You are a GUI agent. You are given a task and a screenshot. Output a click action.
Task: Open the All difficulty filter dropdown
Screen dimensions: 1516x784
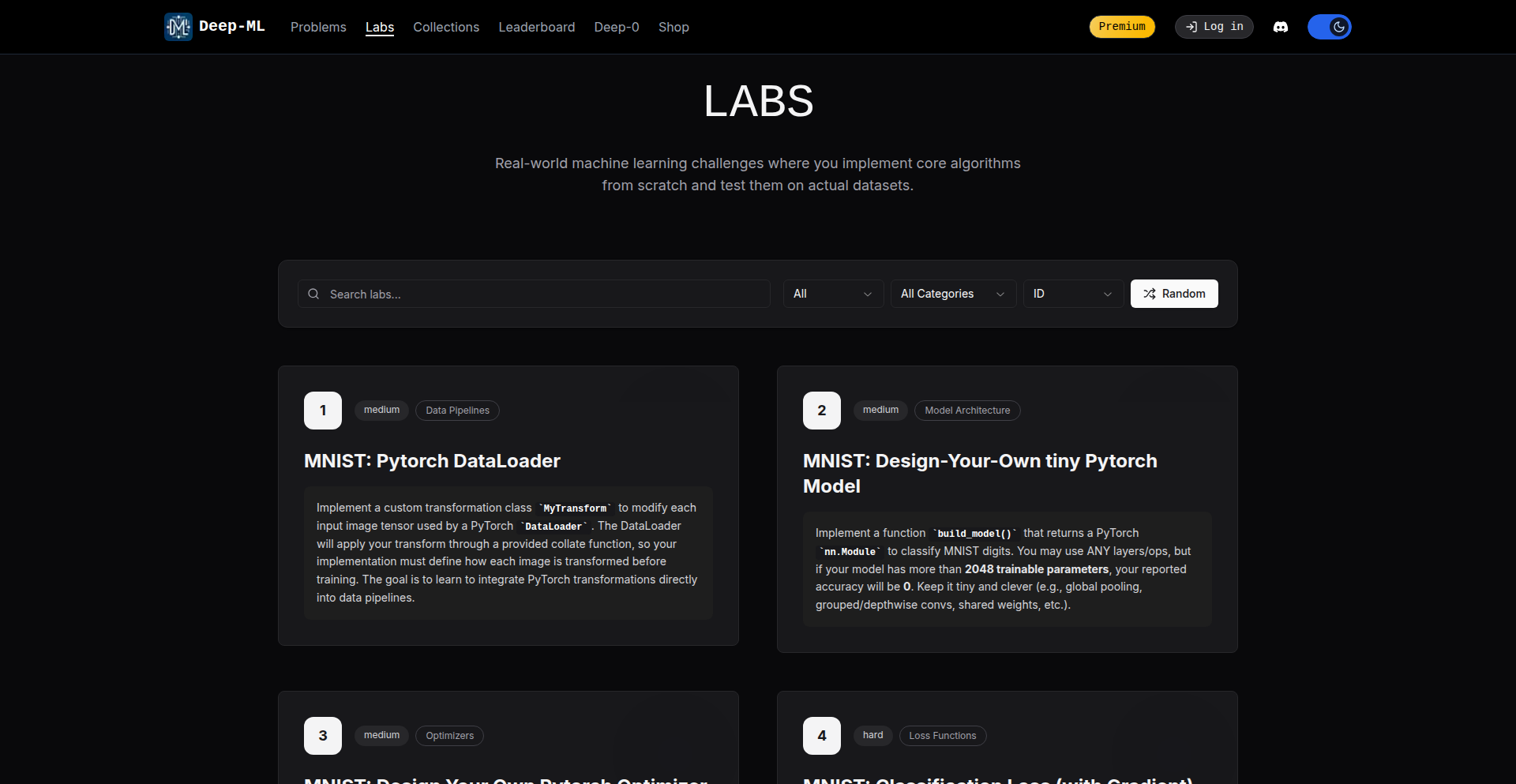click(x=834, y=294)
